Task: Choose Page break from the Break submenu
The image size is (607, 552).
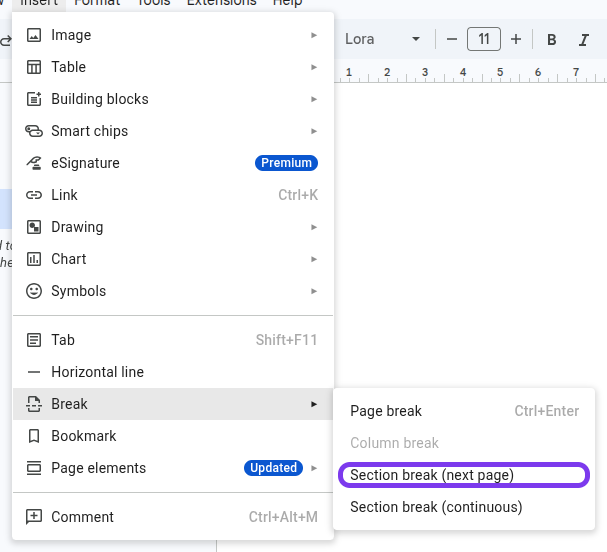Action: pos(464,411)
